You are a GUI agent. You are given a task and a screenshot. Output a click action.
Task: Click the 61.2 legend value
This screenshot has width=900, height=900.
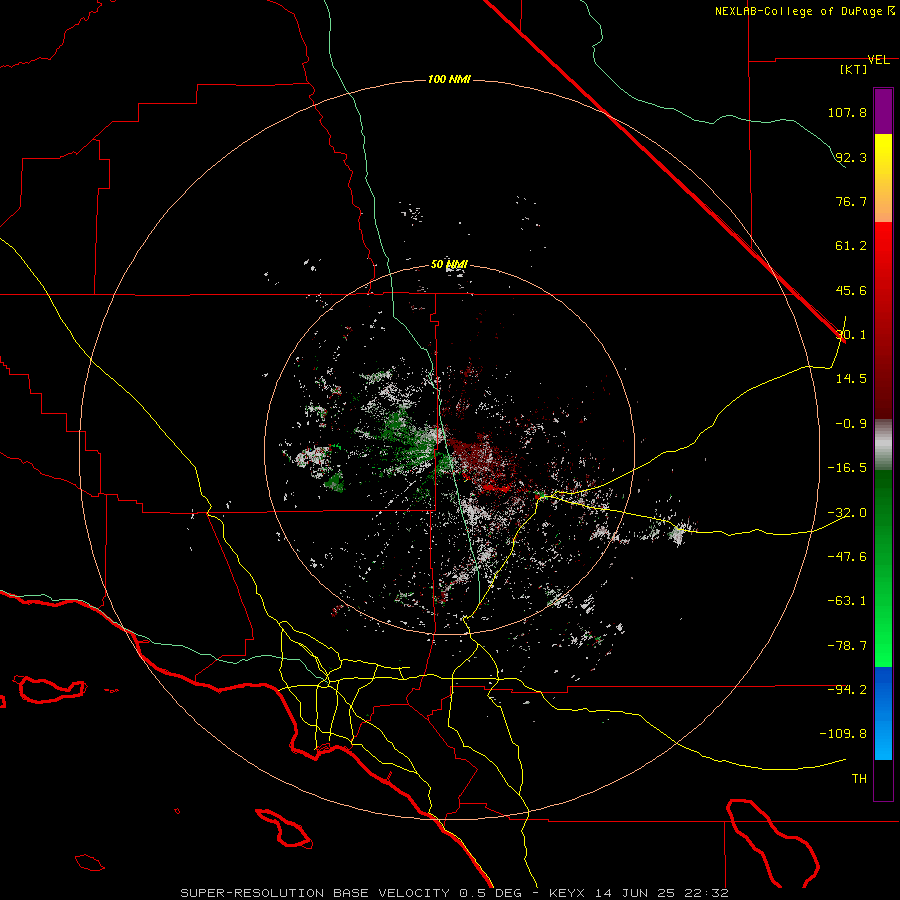tap(851, 246)
